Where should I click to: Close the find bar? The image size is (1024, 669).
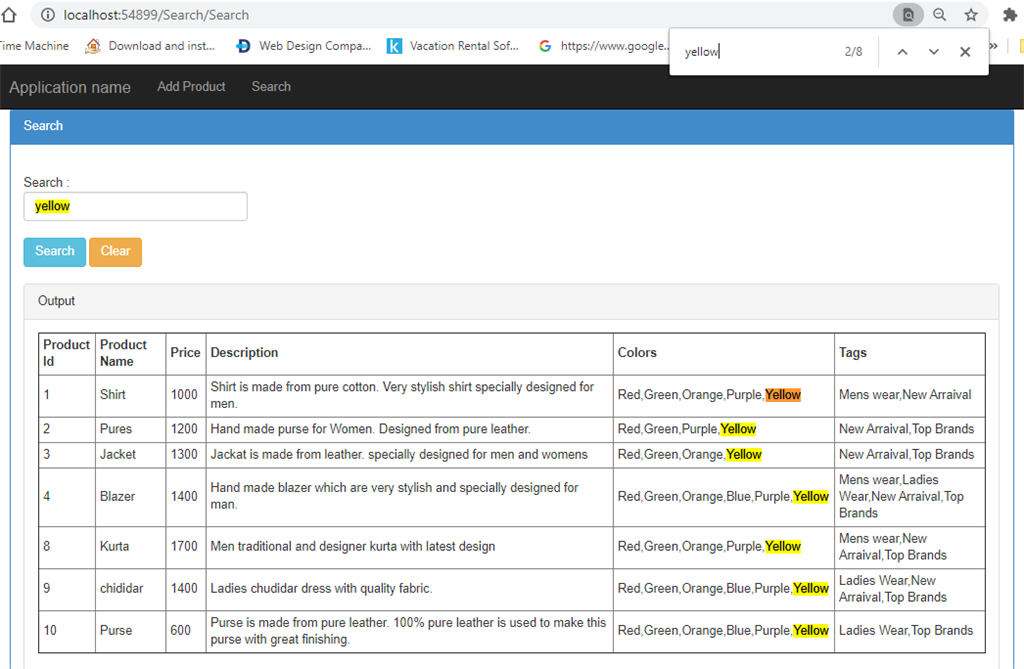[x=965, y=52]
